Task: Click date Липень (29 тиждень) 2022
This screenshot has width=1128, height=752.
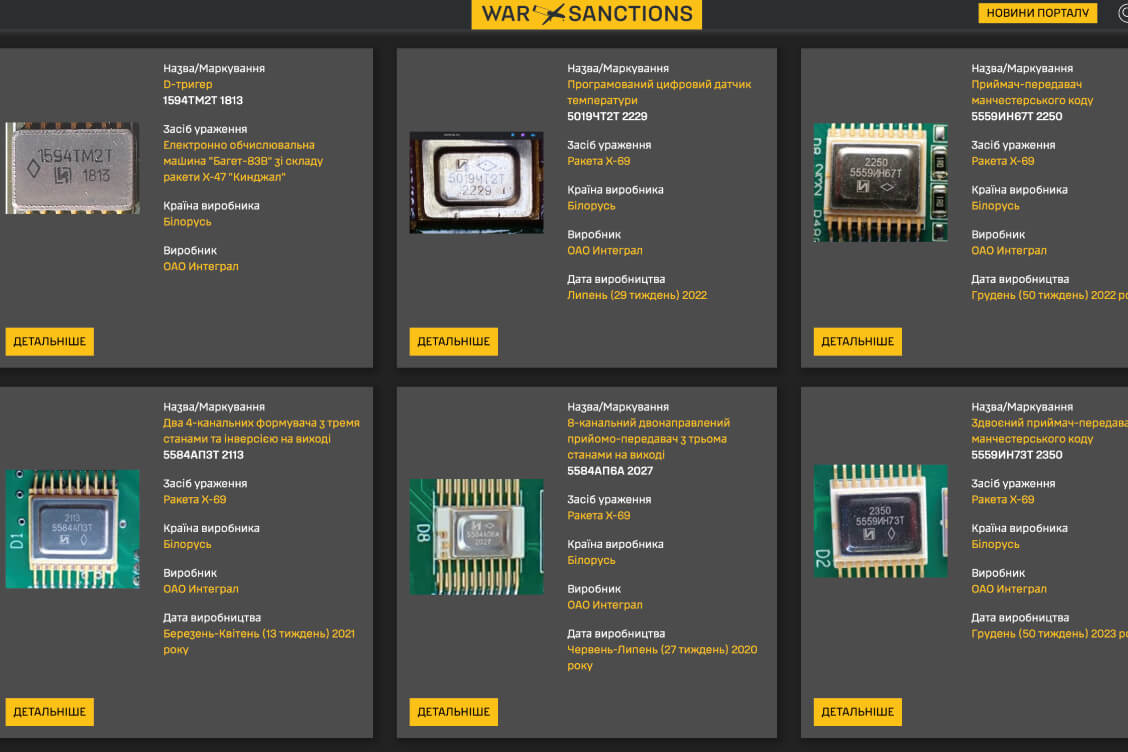Action: point(637,294)
